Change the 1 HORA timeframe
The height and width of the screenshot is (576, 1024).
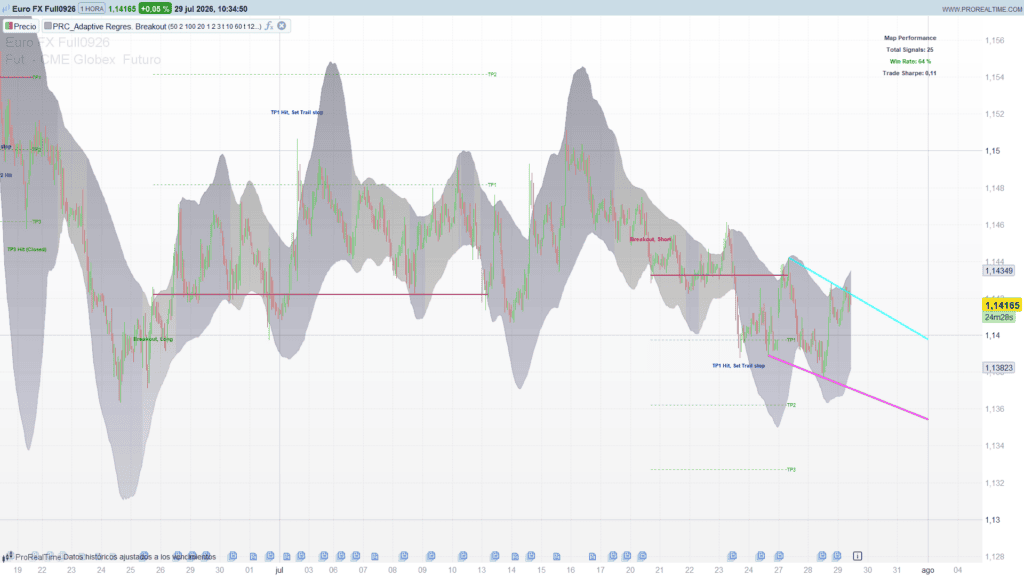91,8
